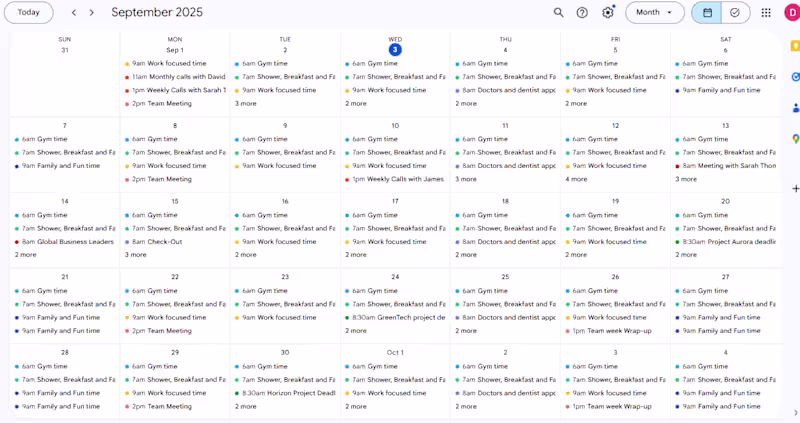Screen dimensions: 800x423
Task: Open '1pm Weekly Calls with Sarah' event
Action: pos(175,90)
